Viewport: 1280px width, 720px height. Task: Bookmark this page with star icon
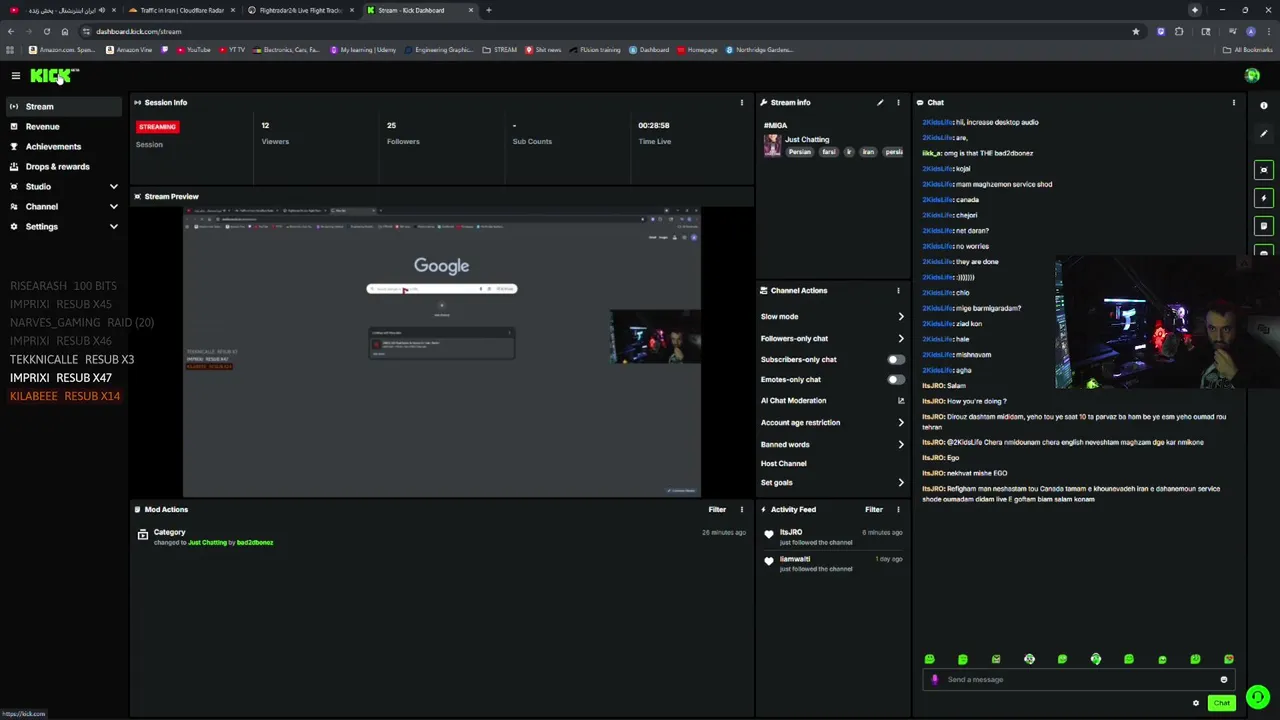[1135, 31]
